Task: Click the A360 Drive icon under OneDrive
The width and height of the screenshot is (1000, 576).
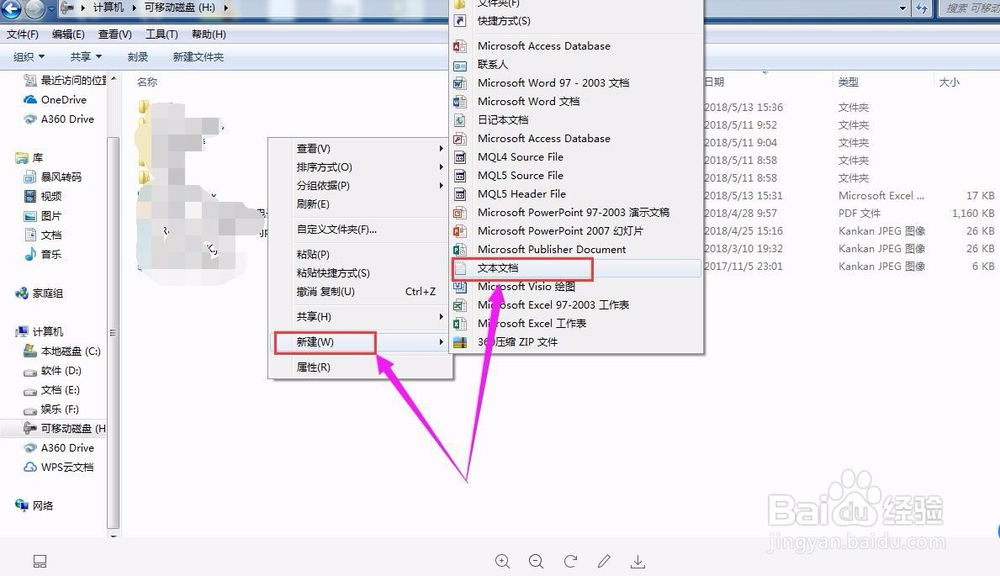Action: click(x=29, y=119)
